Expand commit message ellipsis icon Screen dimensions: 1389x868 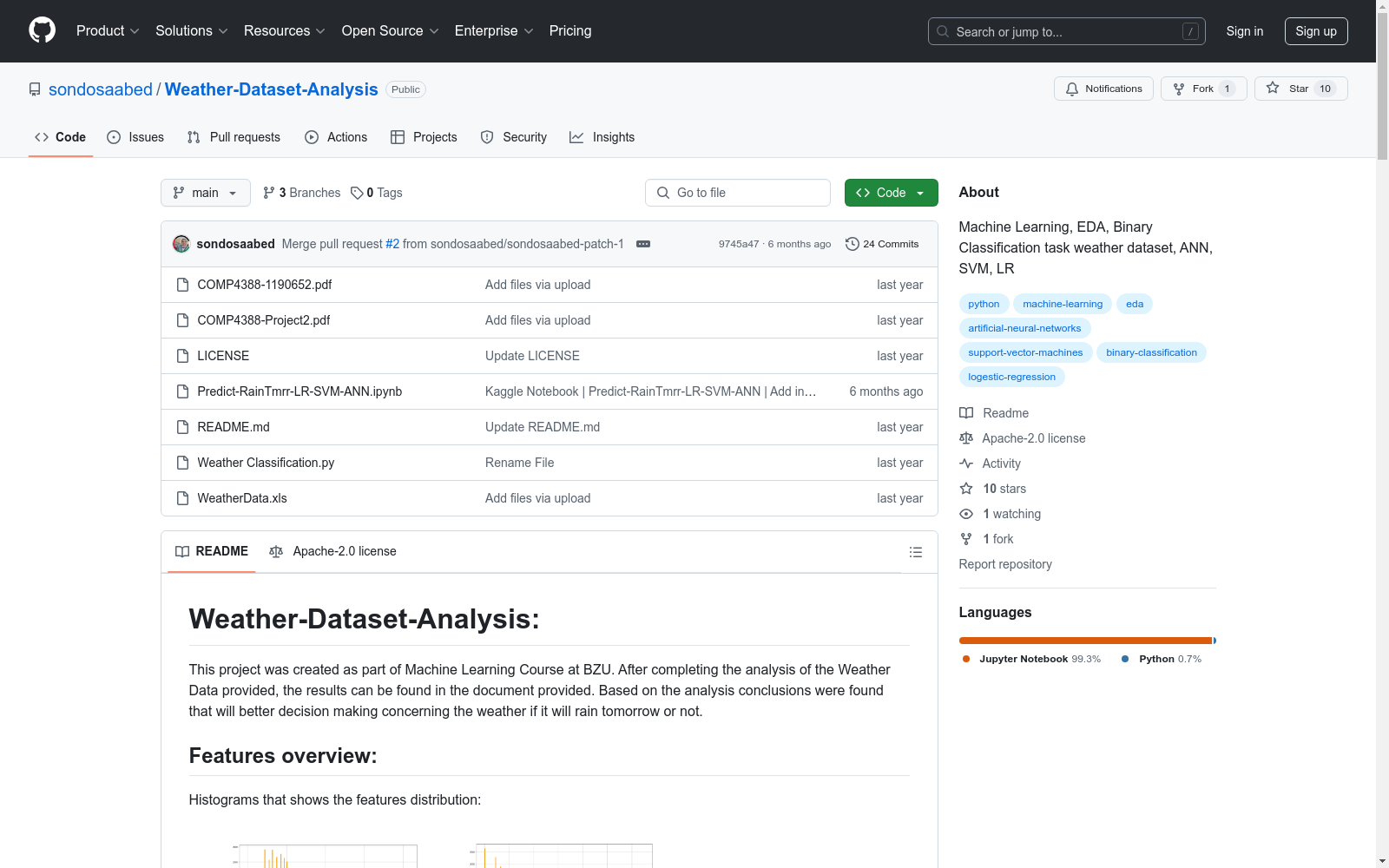click(643, 244)
